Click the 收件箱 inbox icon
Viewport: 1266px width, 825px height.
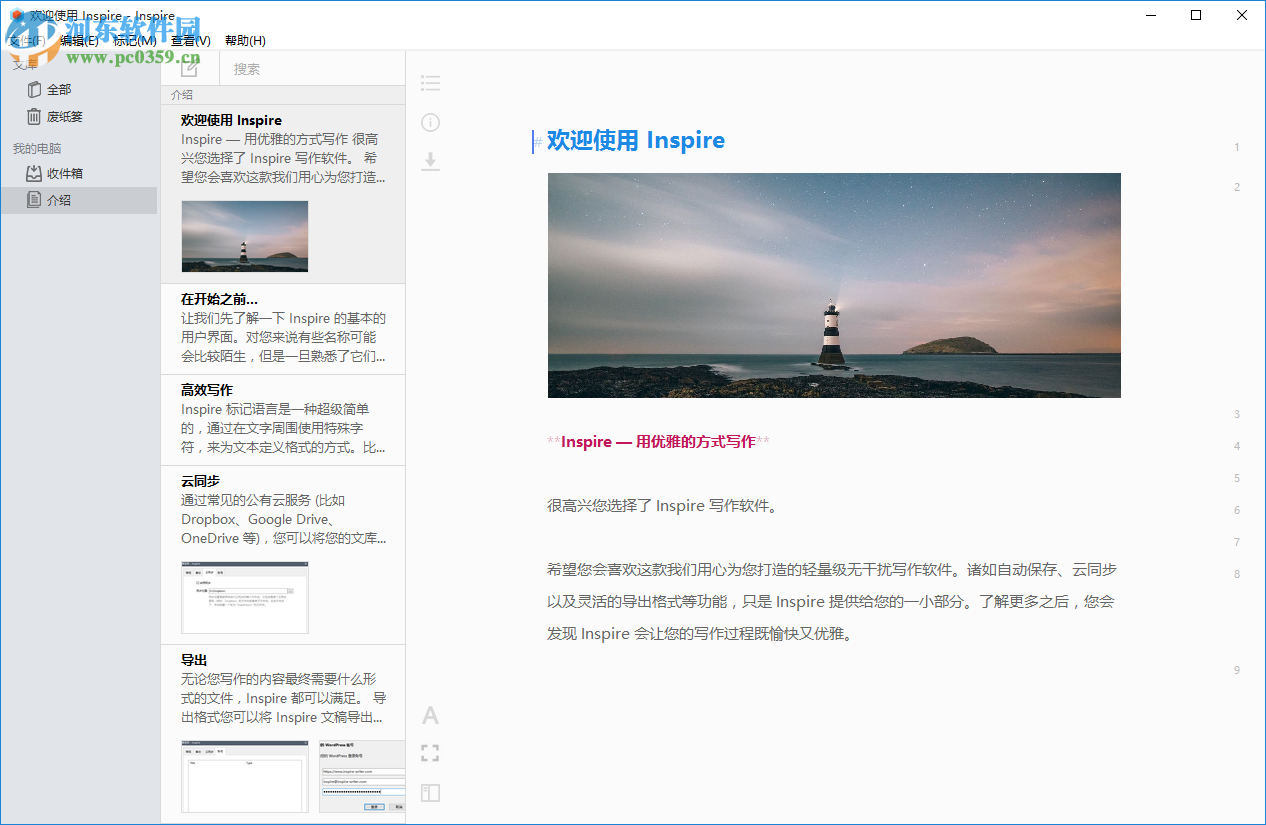tap(35, 173)
